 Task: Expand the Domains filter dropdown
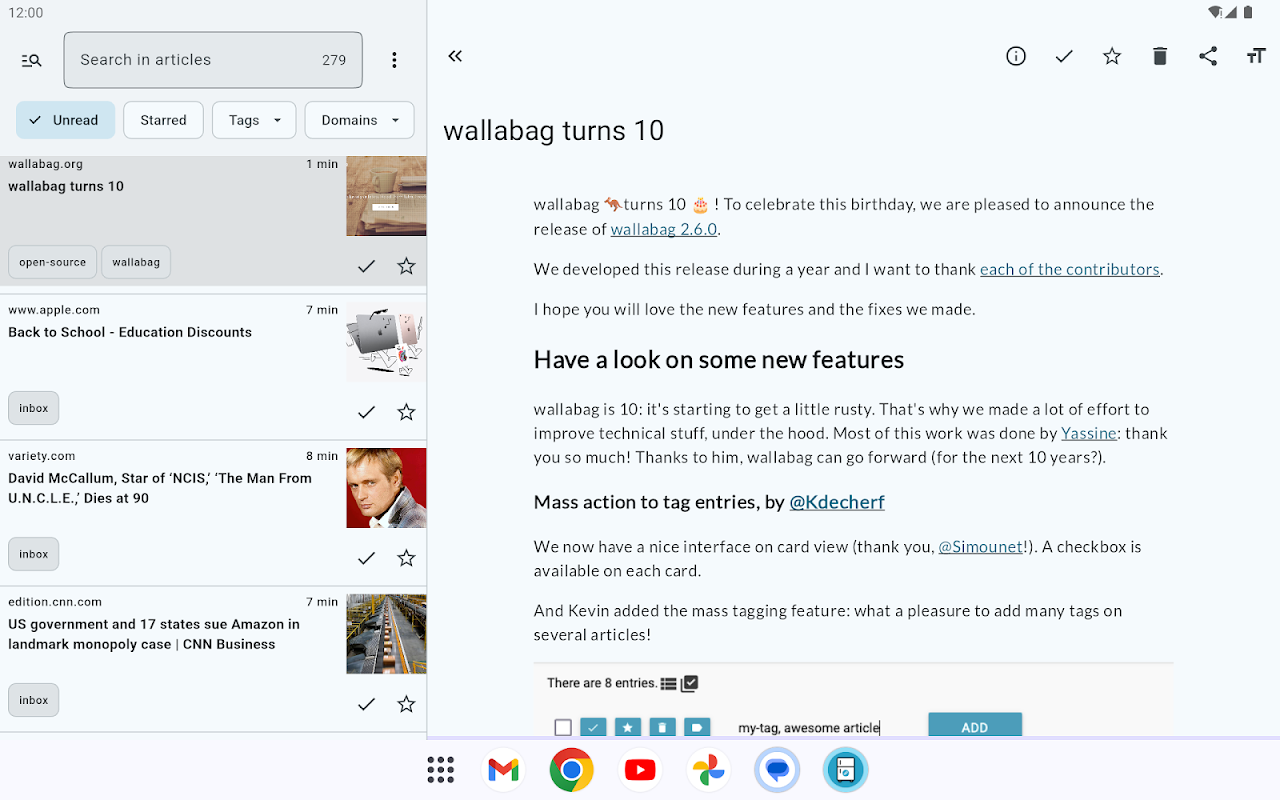click(x=359, y=120)
